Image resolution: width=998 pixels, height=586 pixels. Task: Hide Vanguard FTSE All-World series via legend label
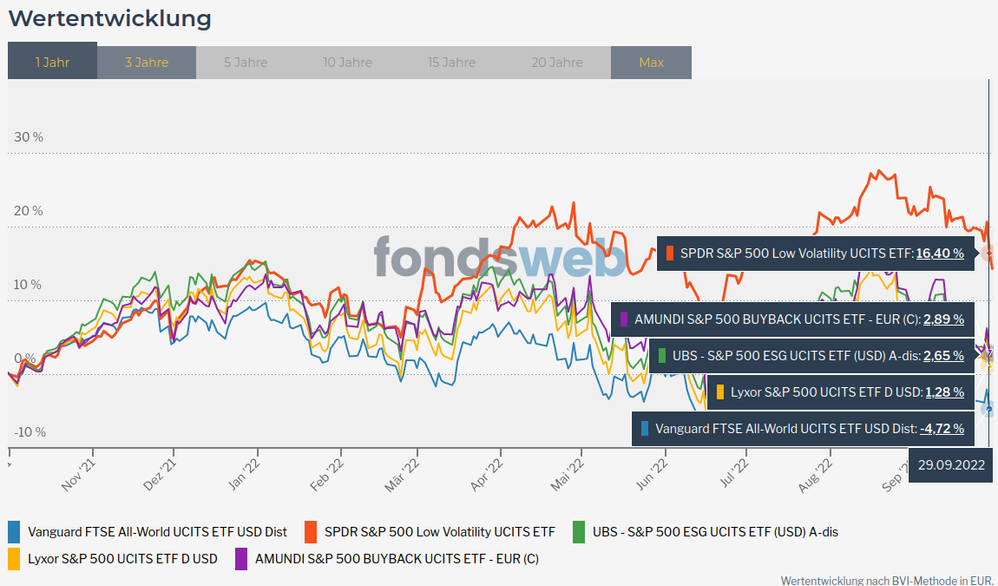click(x=157, y=532)
